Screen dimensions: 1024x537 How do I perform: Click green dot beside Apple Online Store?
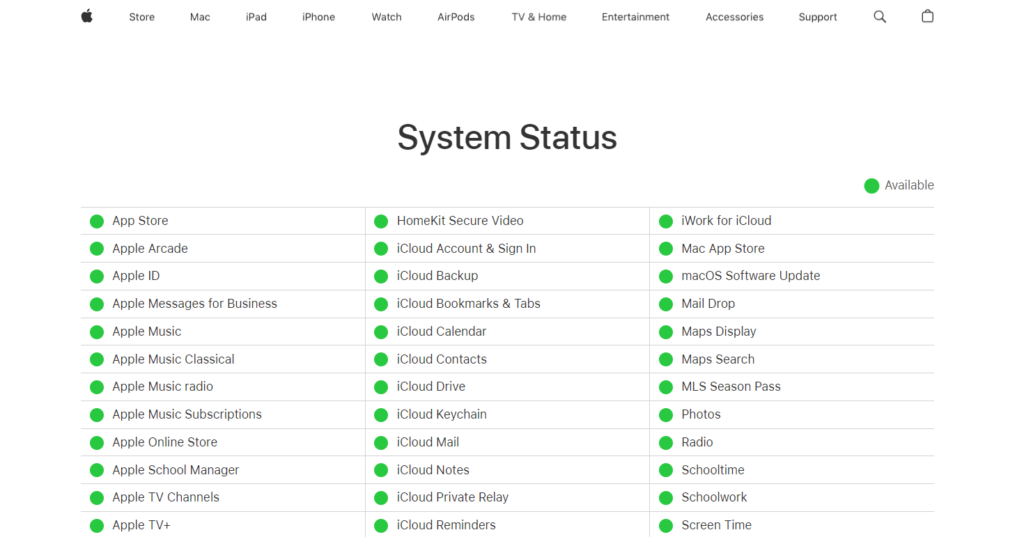tap(97, 443)
